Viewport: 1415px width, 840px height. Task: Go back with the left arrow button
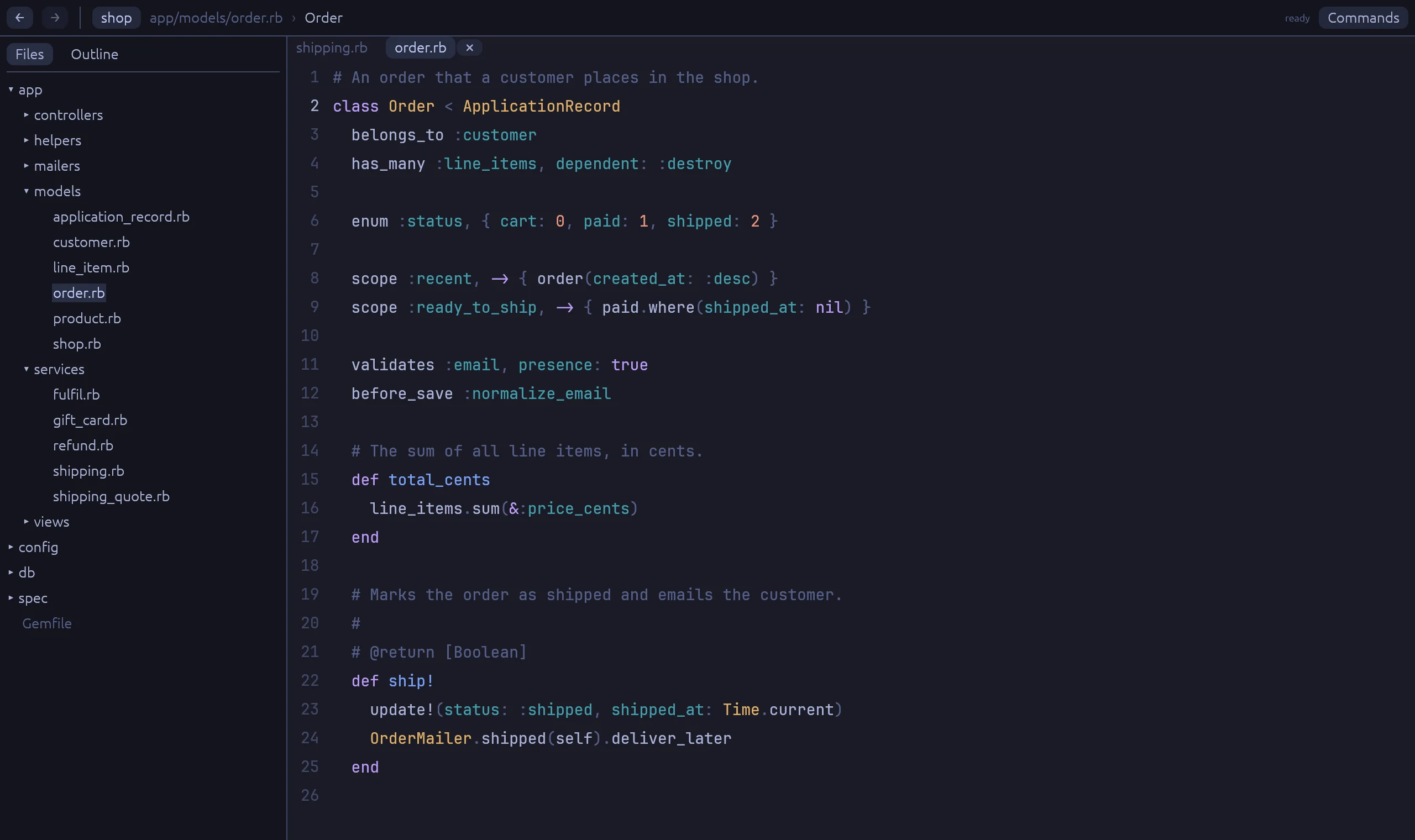[20, 18]
